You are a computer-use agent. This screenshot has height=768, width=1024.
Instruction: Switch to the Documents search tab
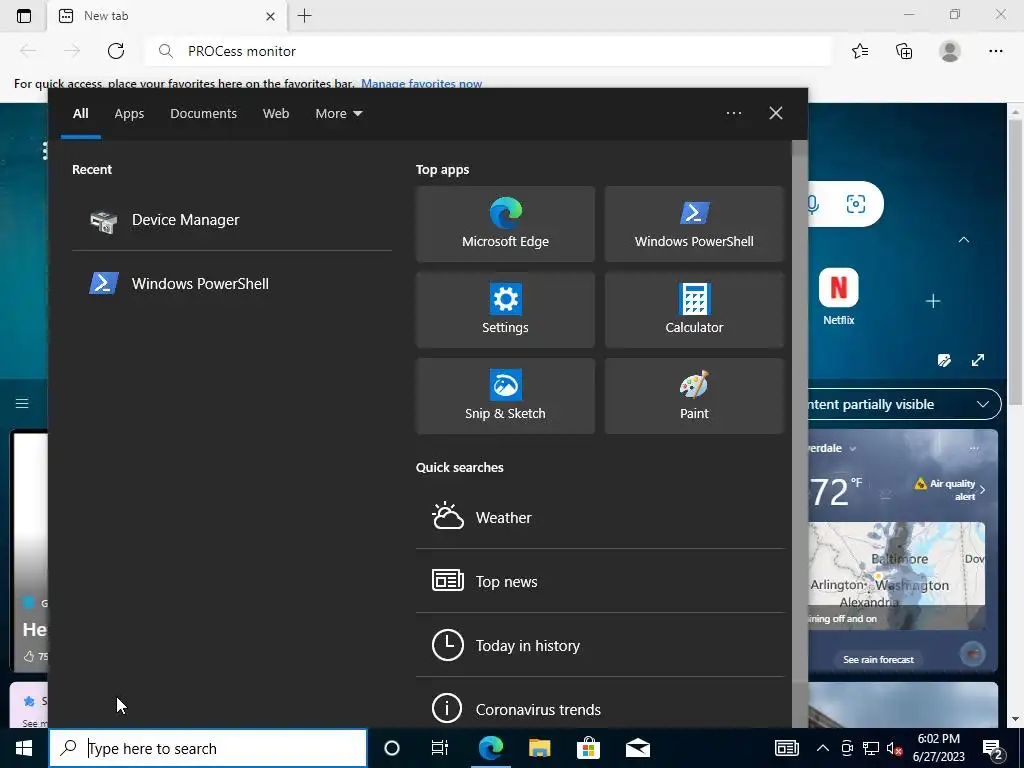click(x=203, y=114)
